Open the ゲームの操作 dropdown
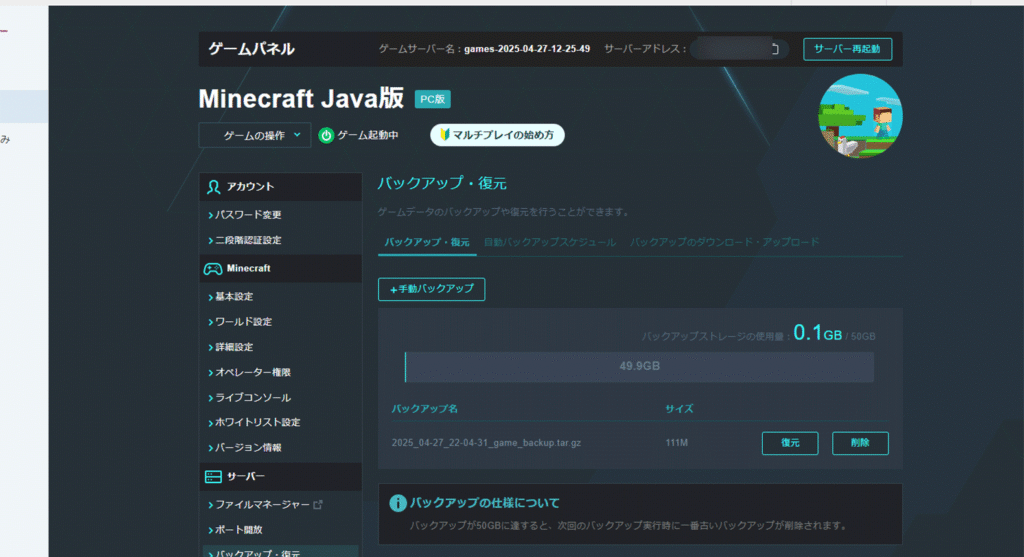Image resolution: width=1024 pixels, height=557 pixels. [x=255, y=135]
